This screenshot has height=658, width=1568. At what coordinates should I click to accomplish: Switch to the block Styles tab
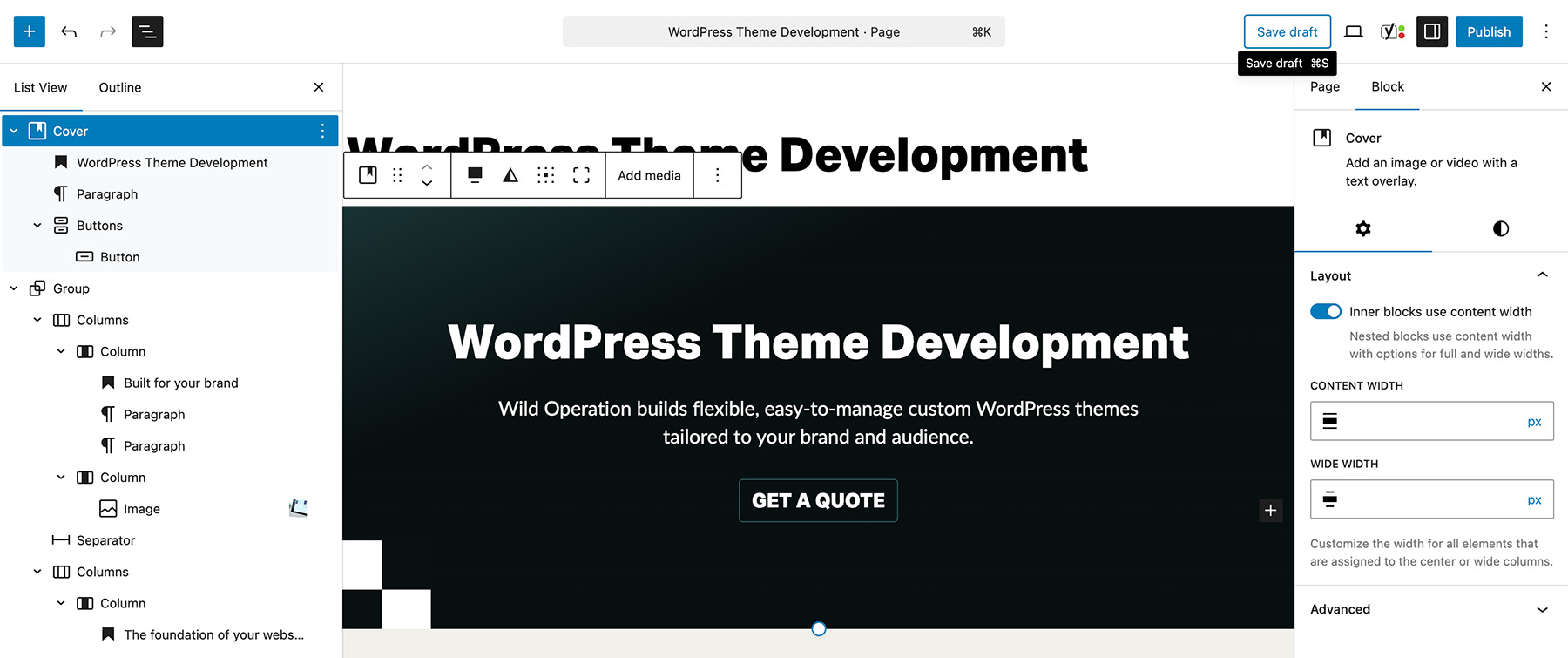coord(1500,228)
